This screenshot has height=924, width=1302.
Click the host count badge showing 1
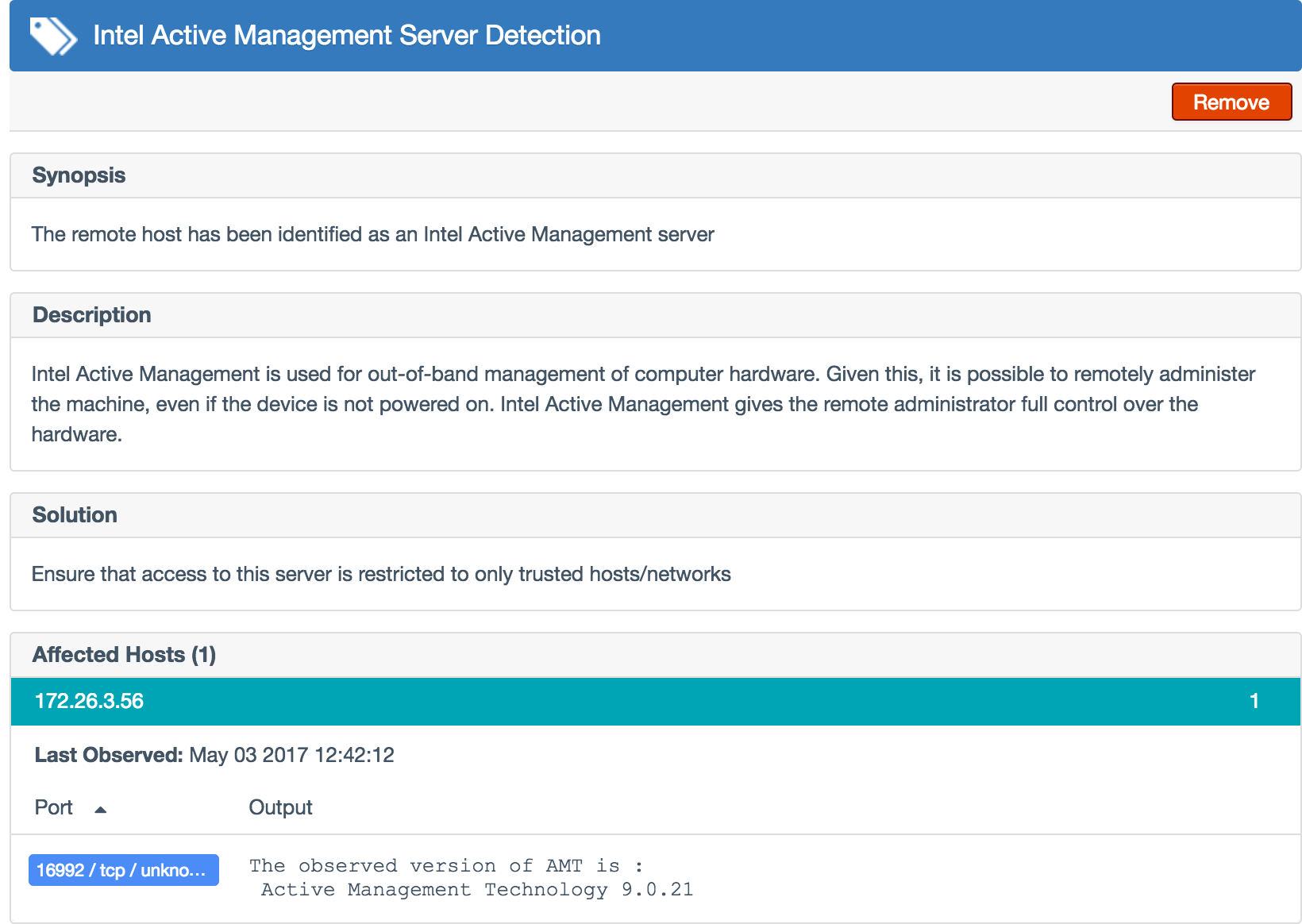(x=1254, y=701)
